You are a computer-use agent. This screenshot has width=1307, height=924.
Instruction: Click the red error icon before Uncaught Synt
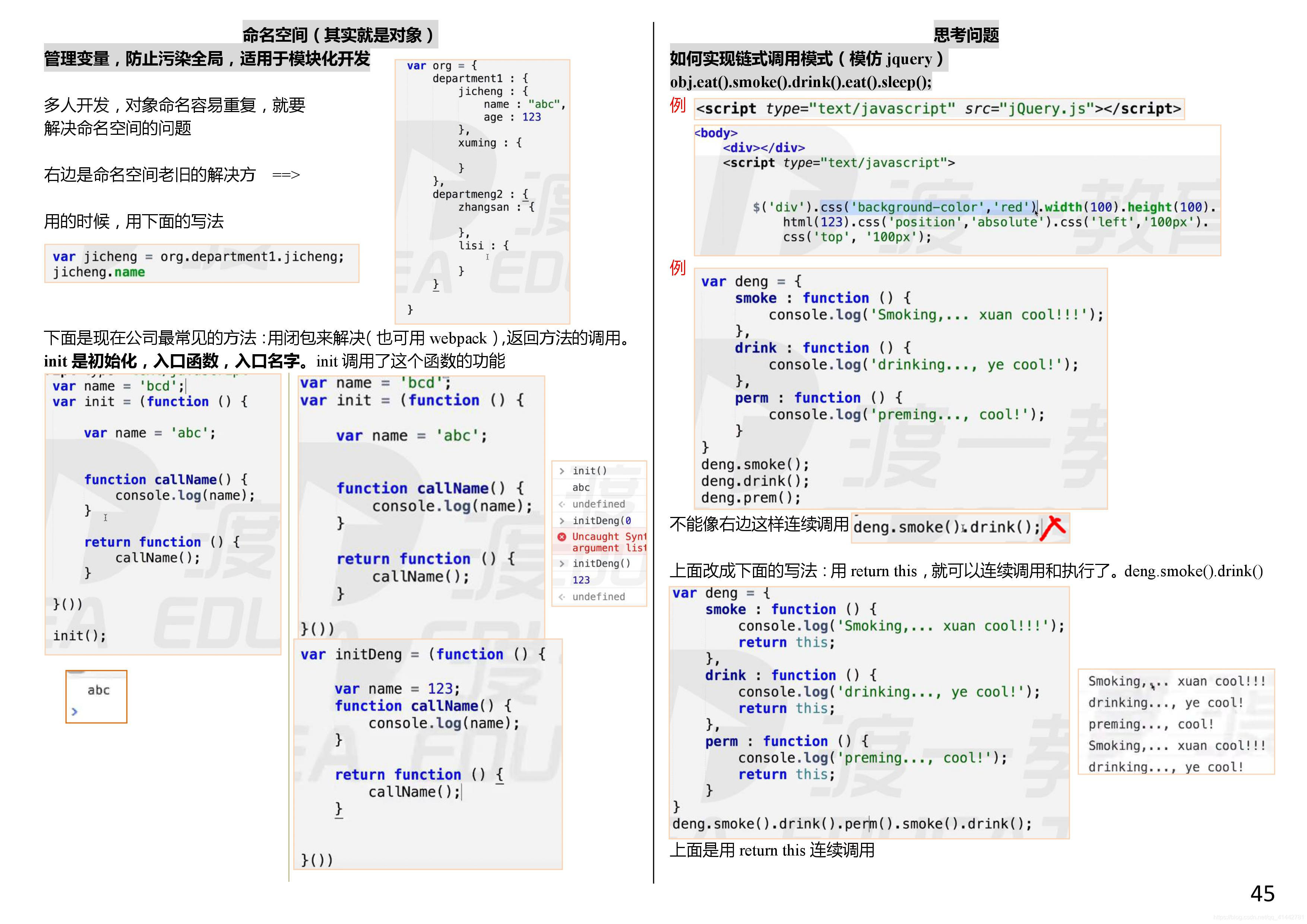pos(561,537)
